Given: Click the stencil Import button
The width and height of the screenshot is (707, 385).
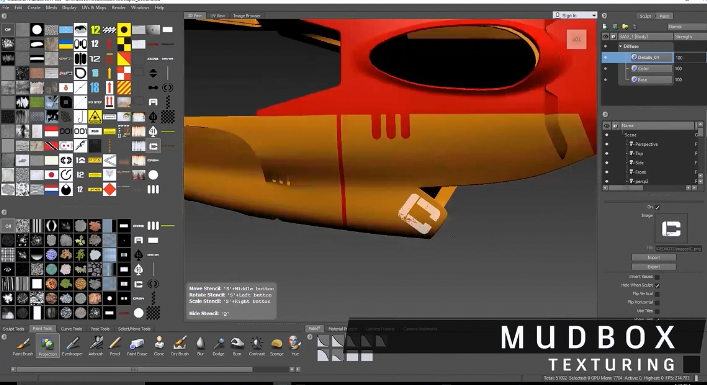Looking at the screenshot, I should (x=654, y=257).
